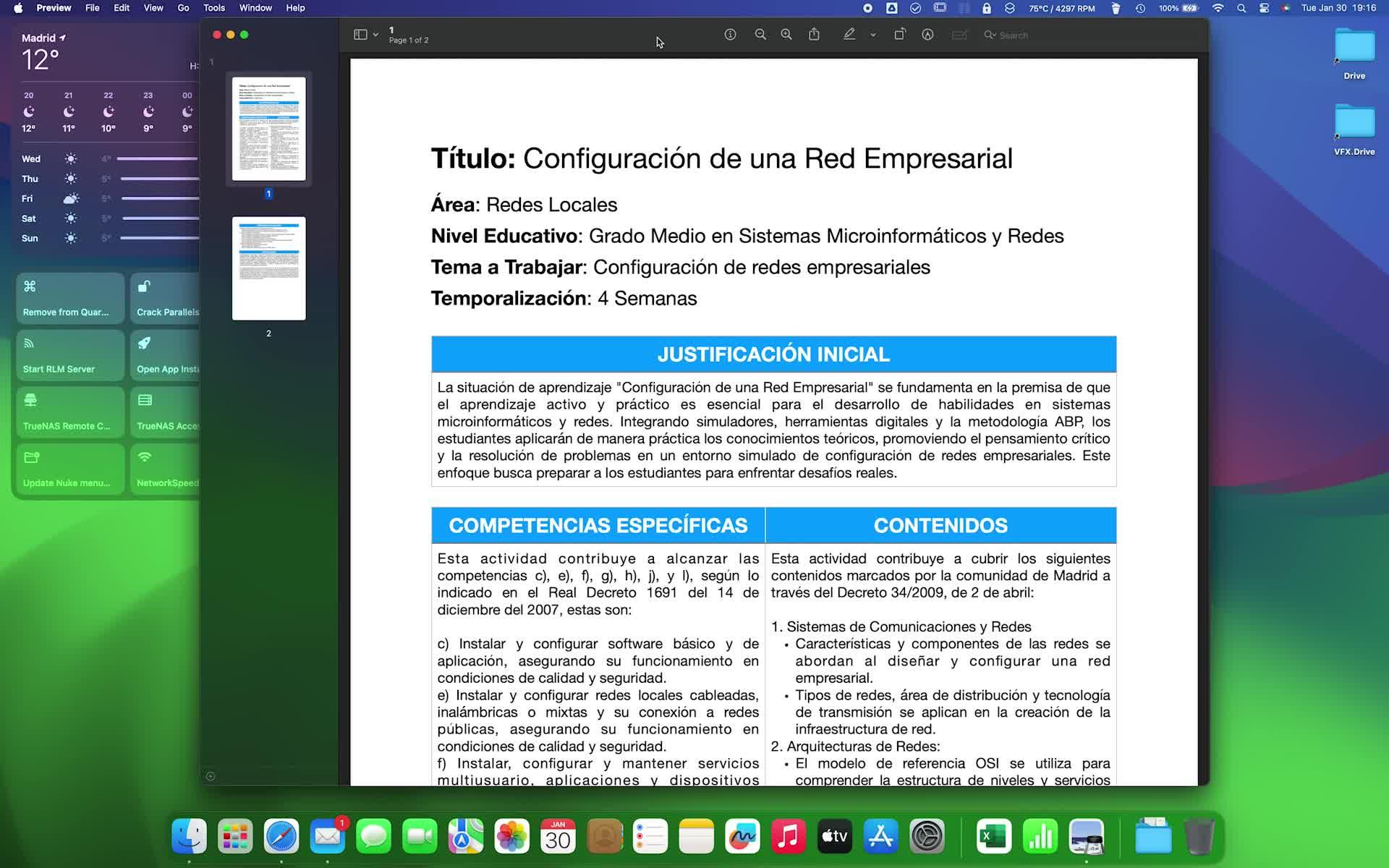This screenshot has height=868, width=1389.
Task: Open the Tools menu
Action: (213, 8)
